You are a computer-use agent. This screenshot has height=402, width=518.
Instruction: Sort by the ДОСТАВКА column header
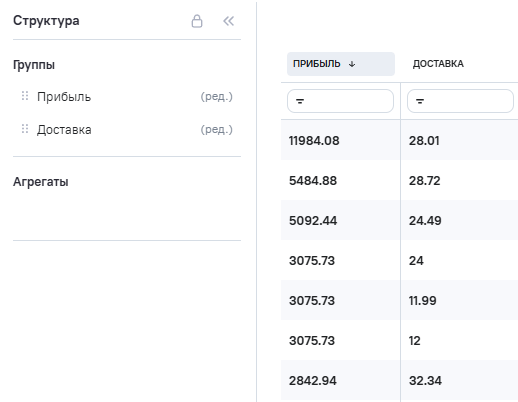[438, 64]
